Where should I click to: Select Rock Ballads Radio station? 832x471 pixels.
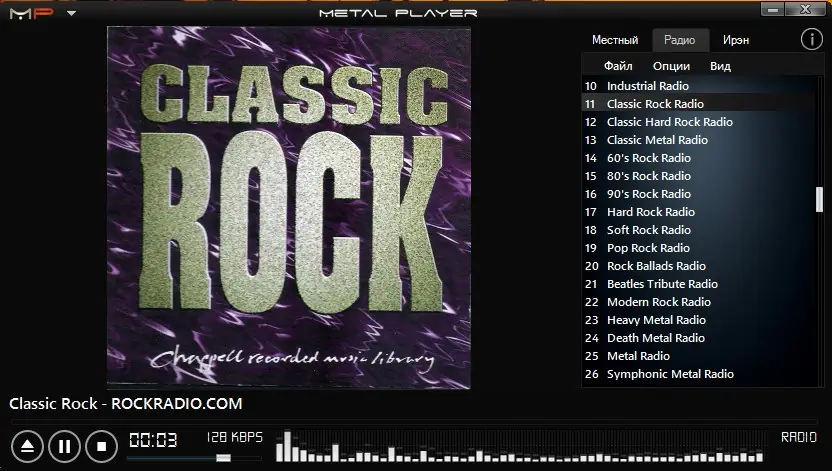(698, 266)
